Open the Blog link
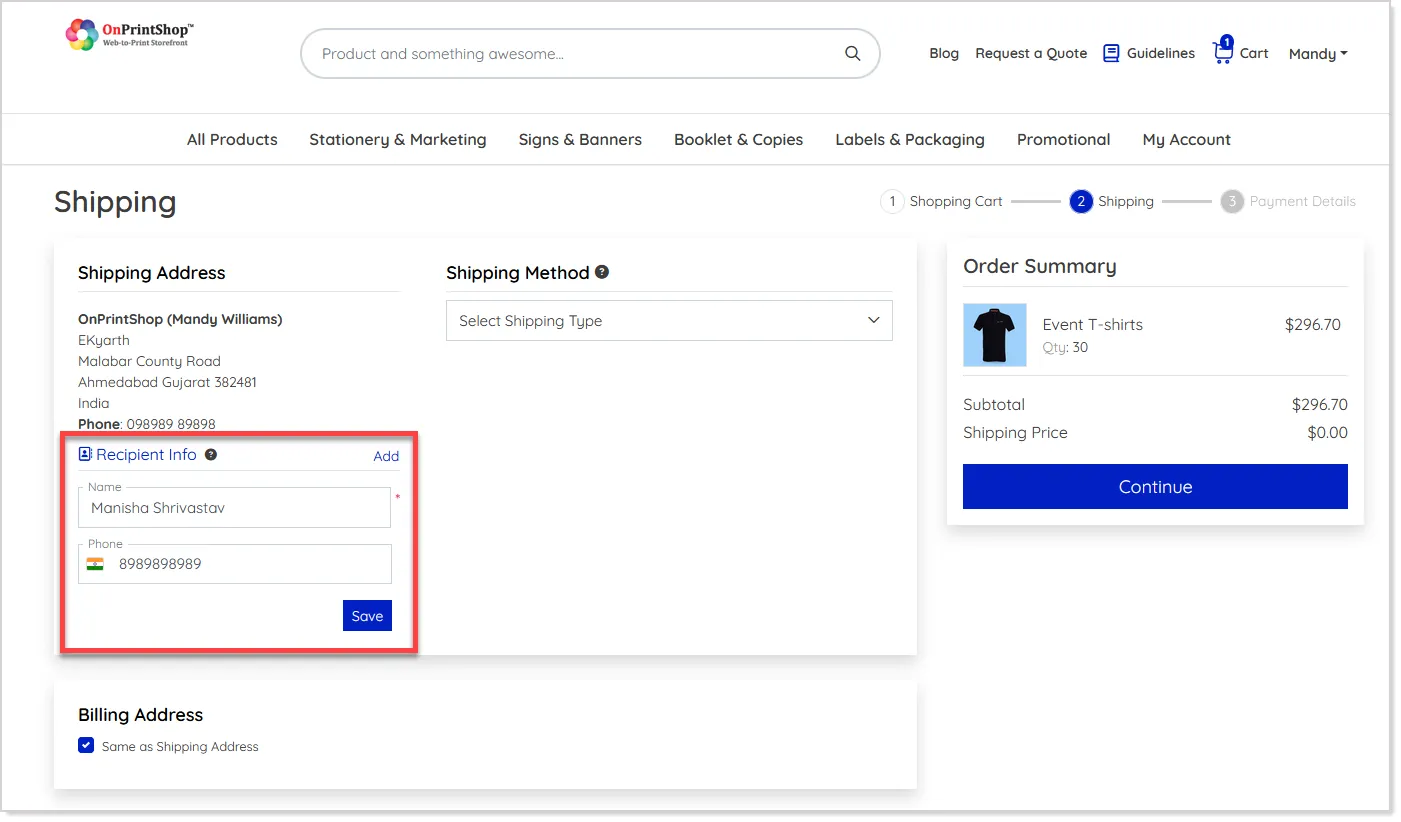Screen dimensions: 1401x822 [x=944, y=54]
